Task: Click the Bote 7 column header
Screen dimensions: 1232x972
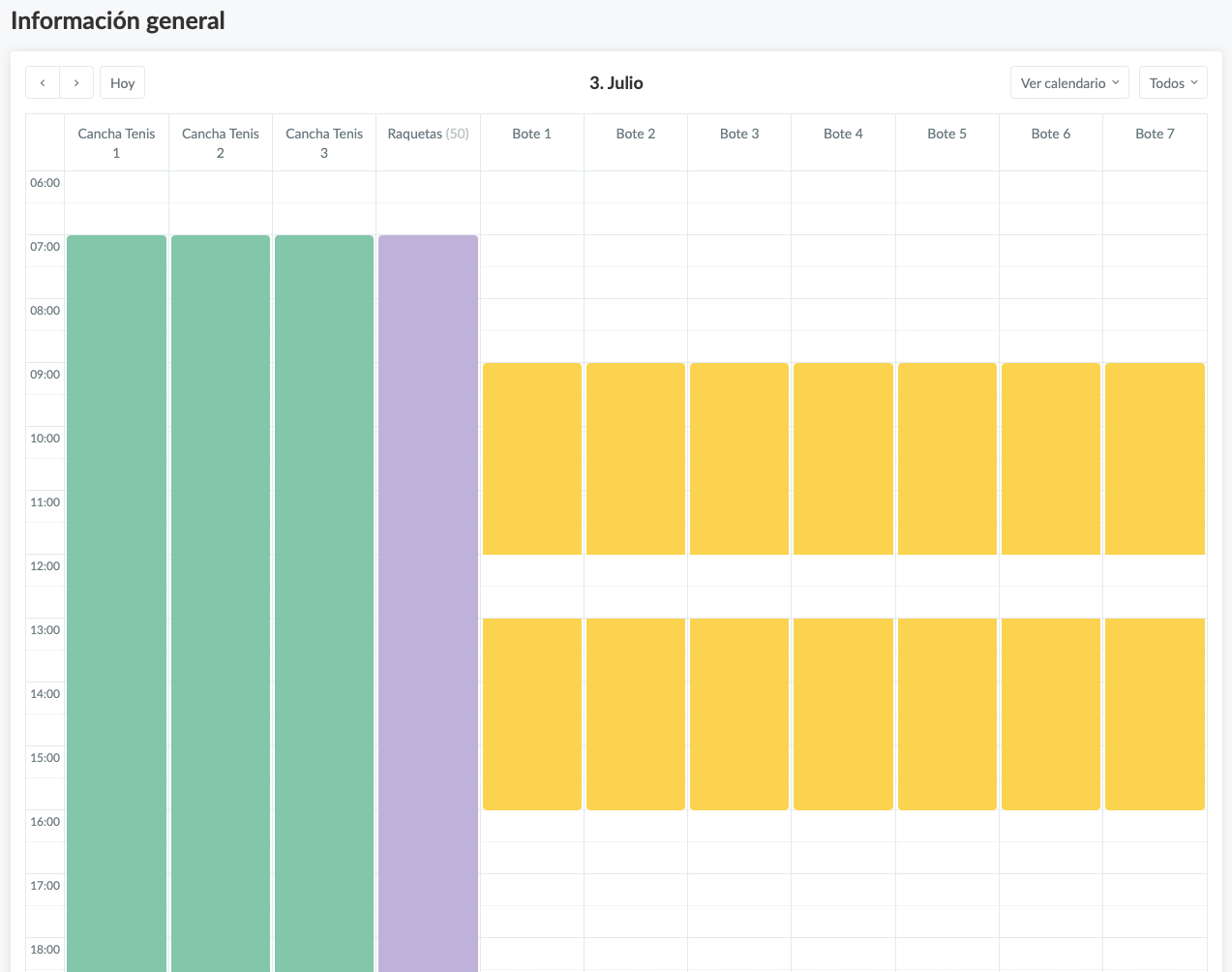Action: (x=1155, y=134)
